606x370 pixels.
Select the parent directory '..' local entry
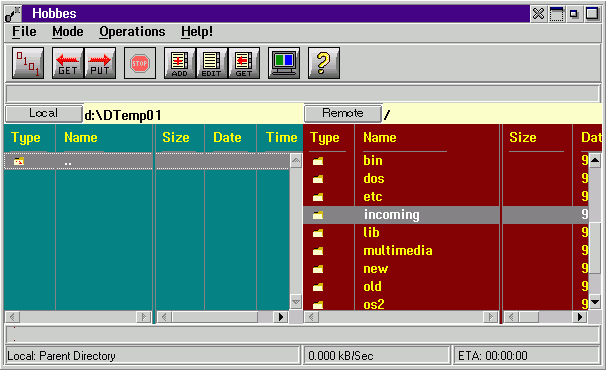click(x=147, y=162)
